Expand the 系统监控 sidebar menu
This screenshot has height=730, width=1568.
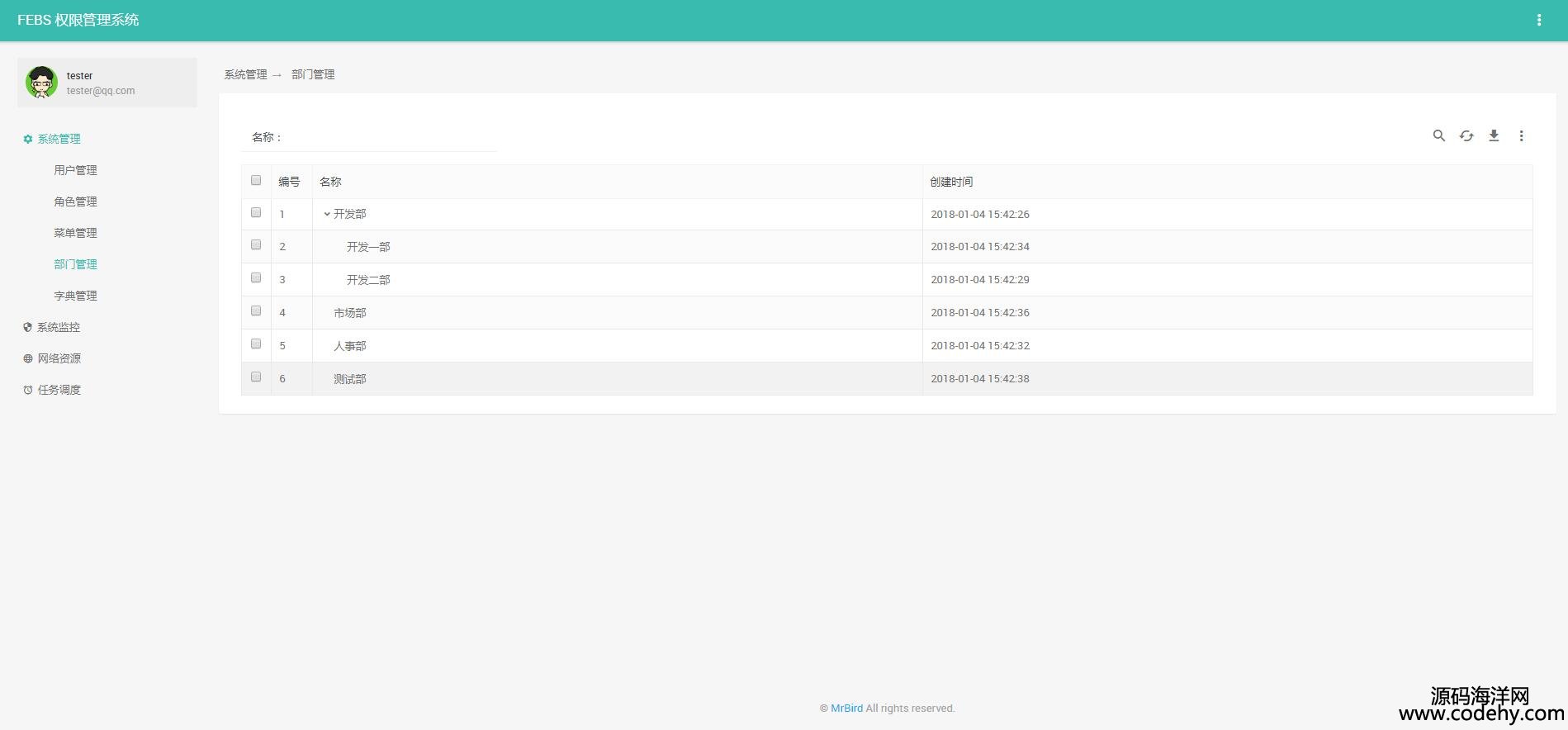[59, 327]
